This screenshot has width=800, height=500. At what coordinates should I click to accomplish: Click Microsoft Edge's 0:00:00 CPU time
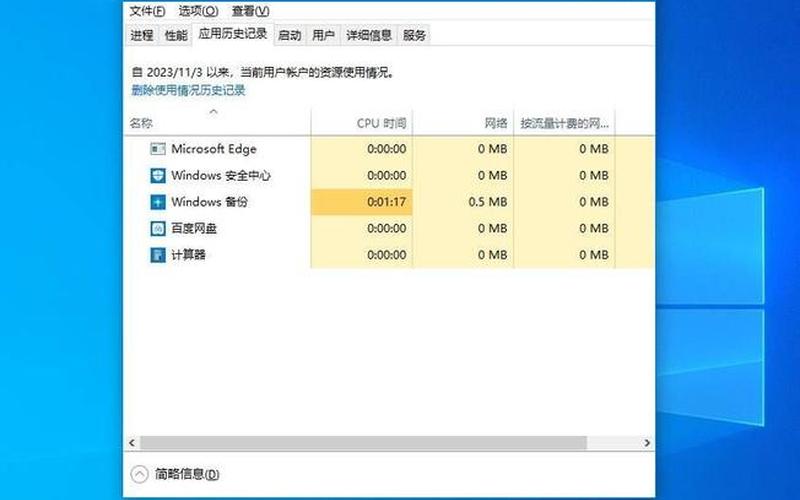(362, 149)
